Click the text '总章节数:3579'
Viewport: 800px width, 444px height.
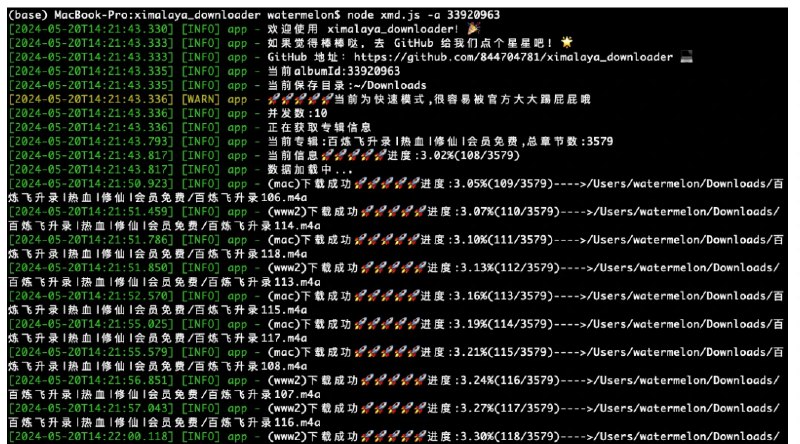click(569, 141)
